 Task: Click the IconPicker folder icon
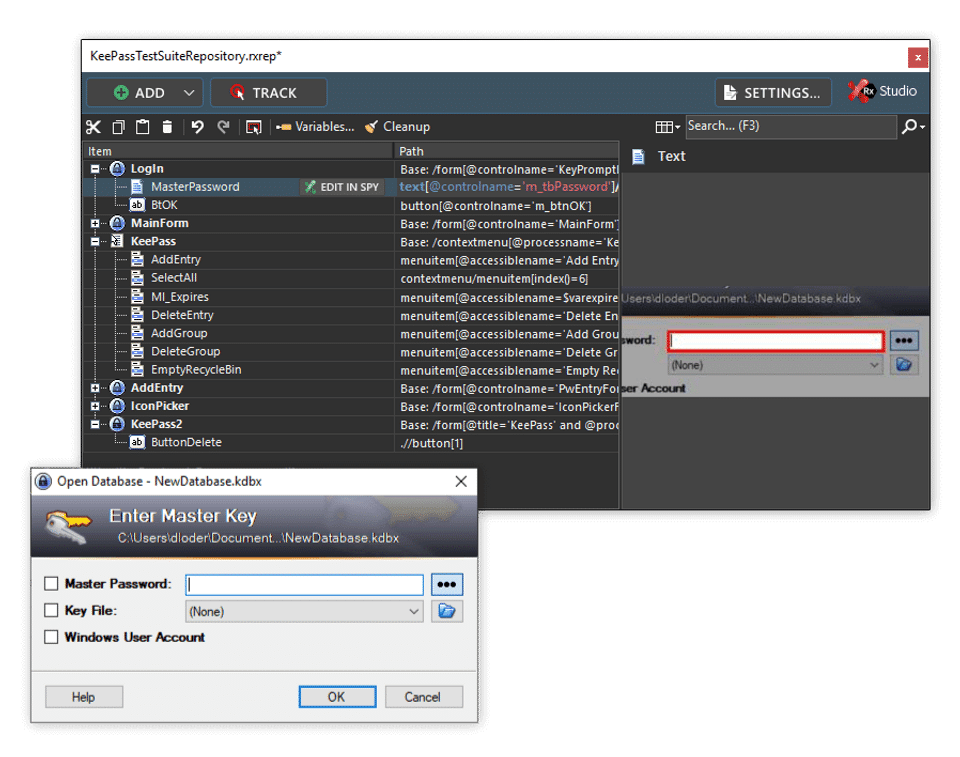pos(118,406)
